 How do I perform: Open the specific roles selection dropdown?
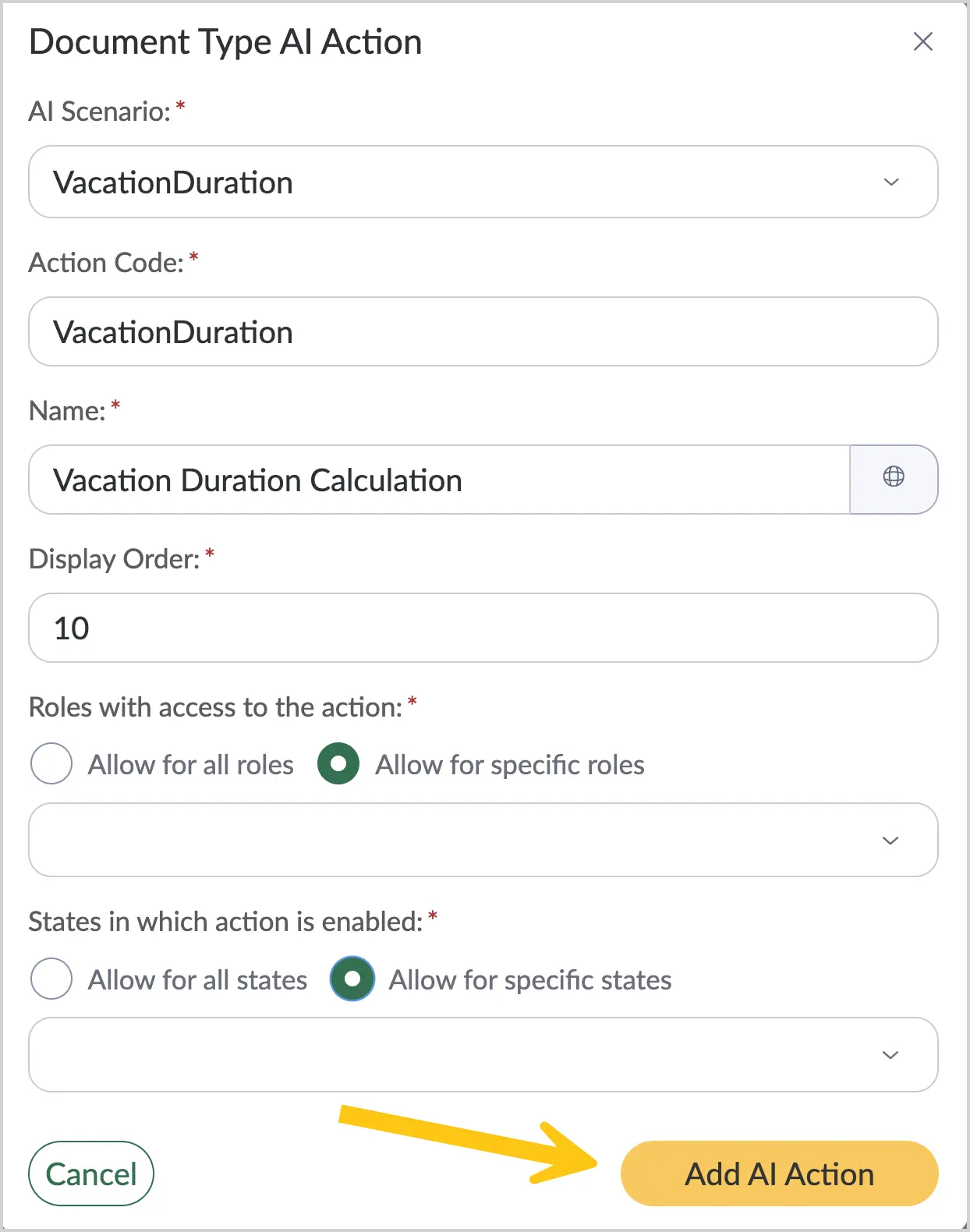coord(483,840)
